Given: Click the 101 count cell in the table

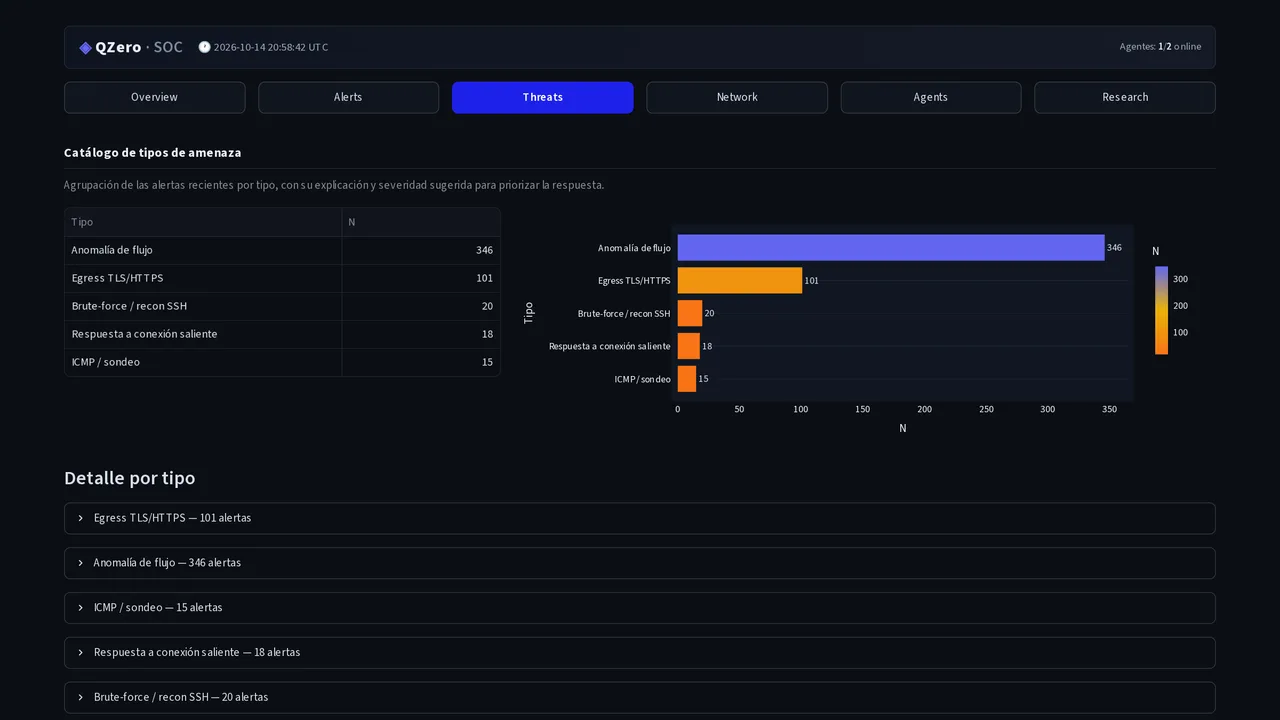Looking at the screenshot, I should click(x=421, y=278).
